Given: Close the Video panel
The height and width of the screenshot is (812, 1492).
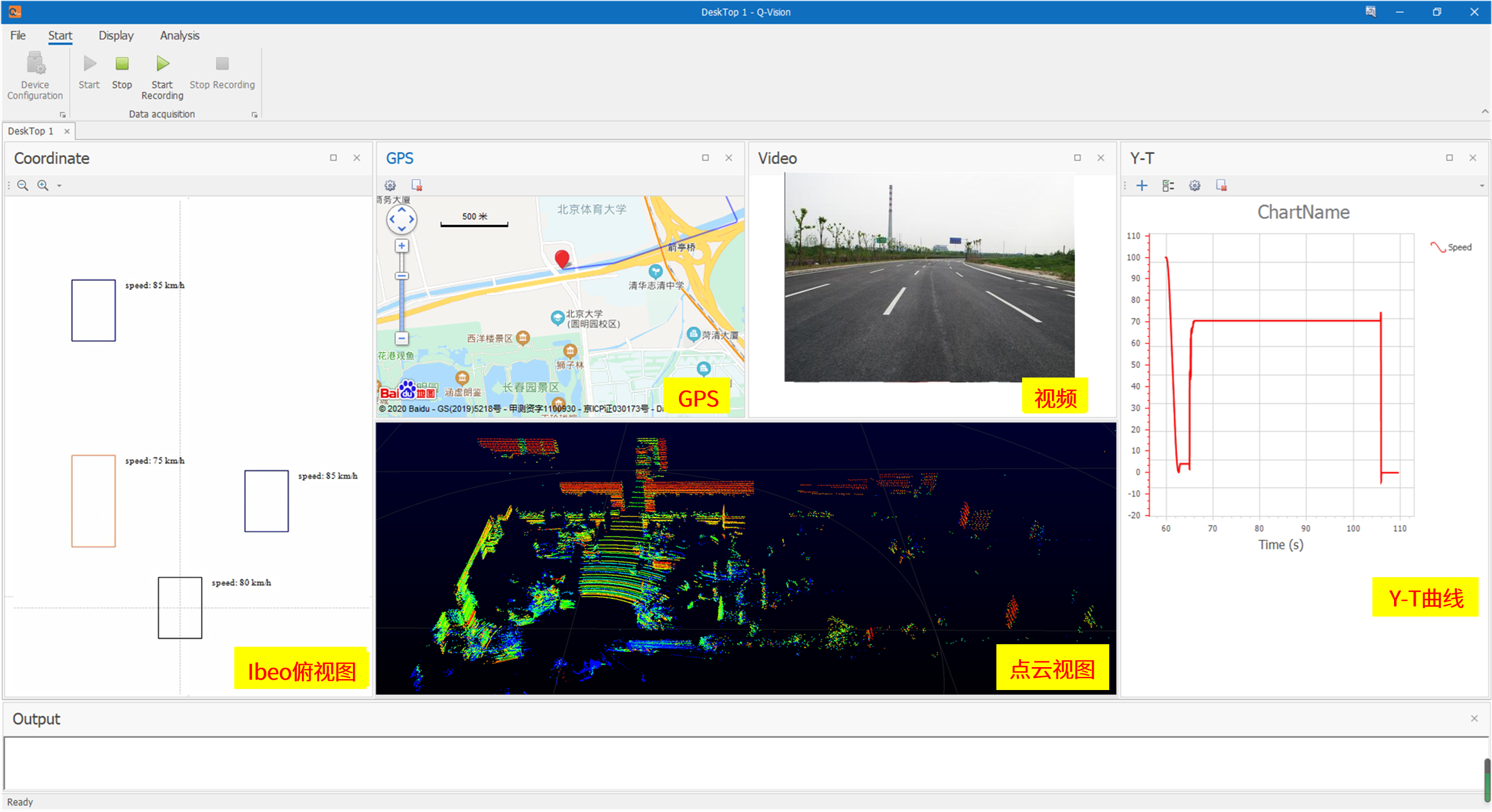Looking at the screenshot, I should (x=1101, y=157).
